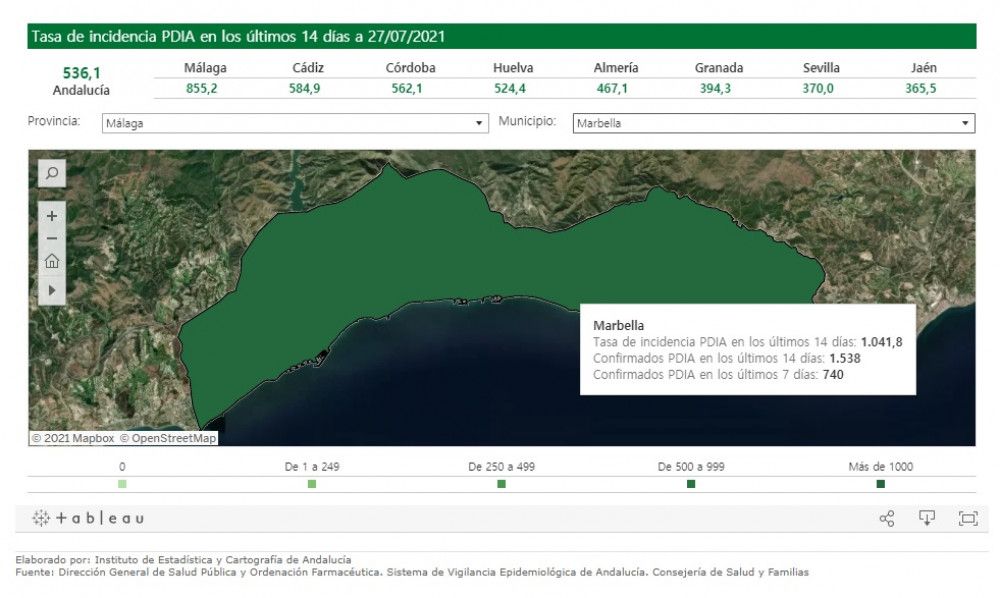
Task: Select the Cádiz province header
Action: pos(308,68)
